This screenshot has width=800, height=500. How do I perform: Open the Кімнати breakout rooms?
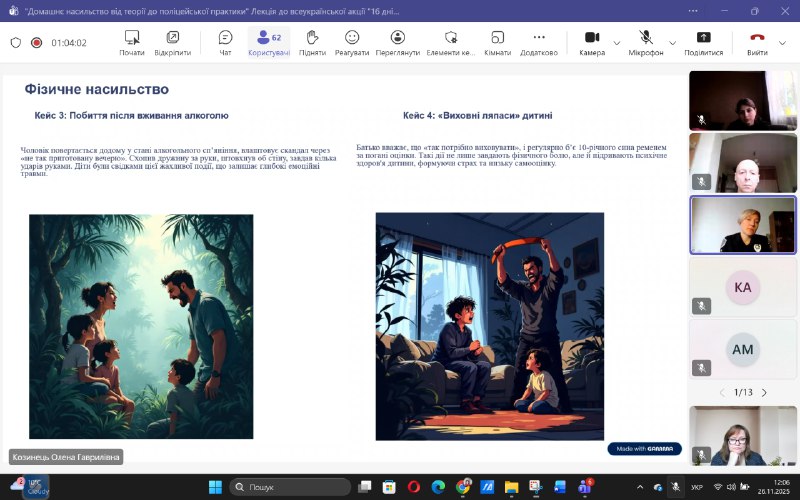497,42
